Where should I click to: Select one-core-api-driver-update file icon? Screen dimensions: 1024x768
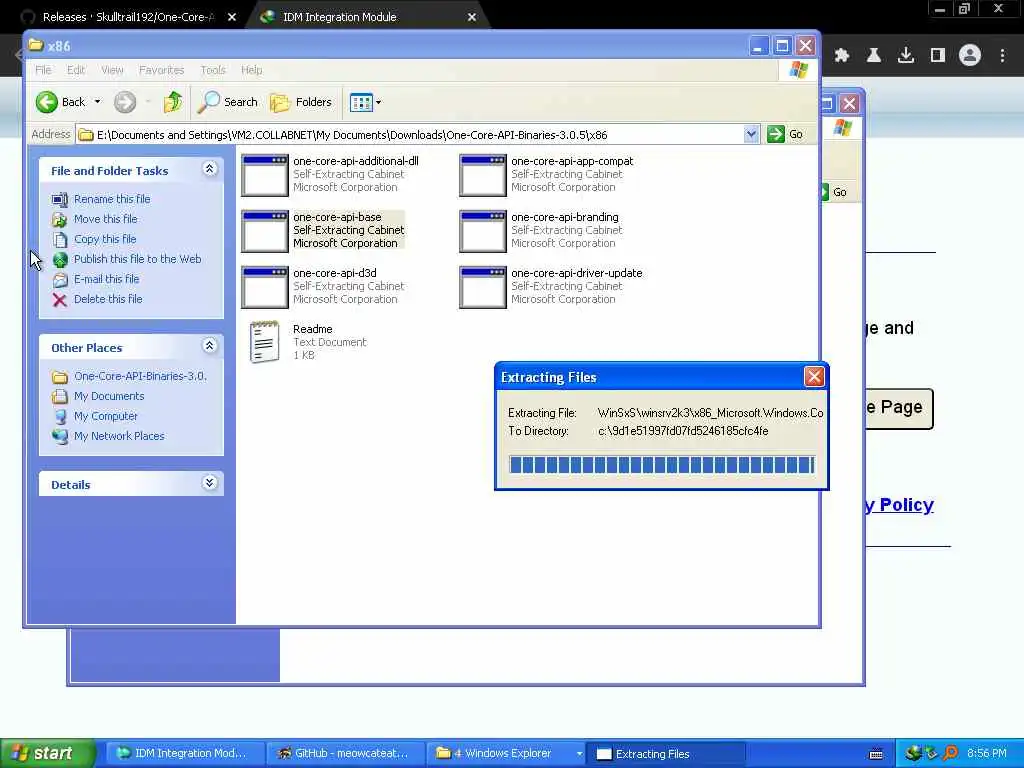[483, 287]
